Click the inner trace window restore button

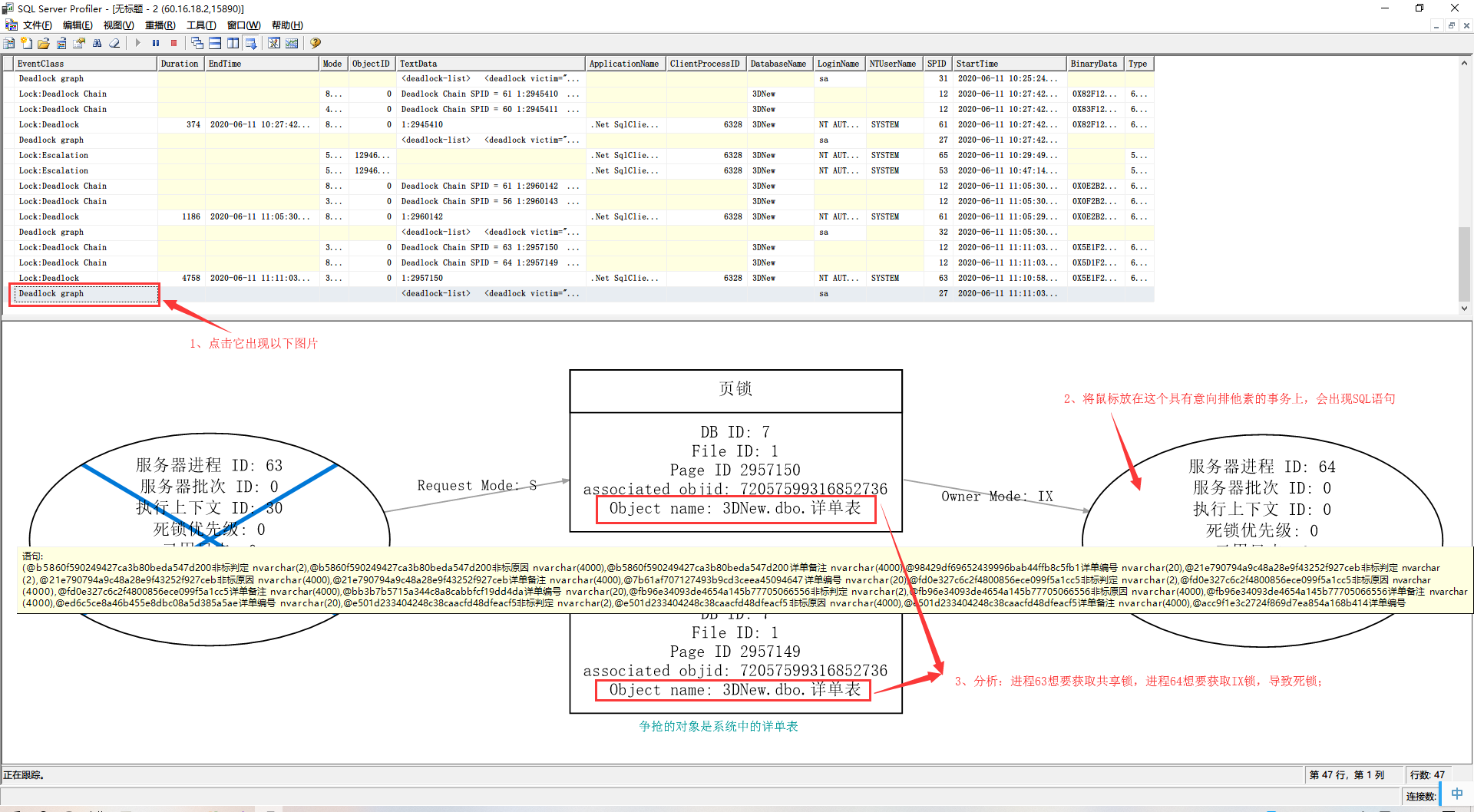[x=1451, y=25]
